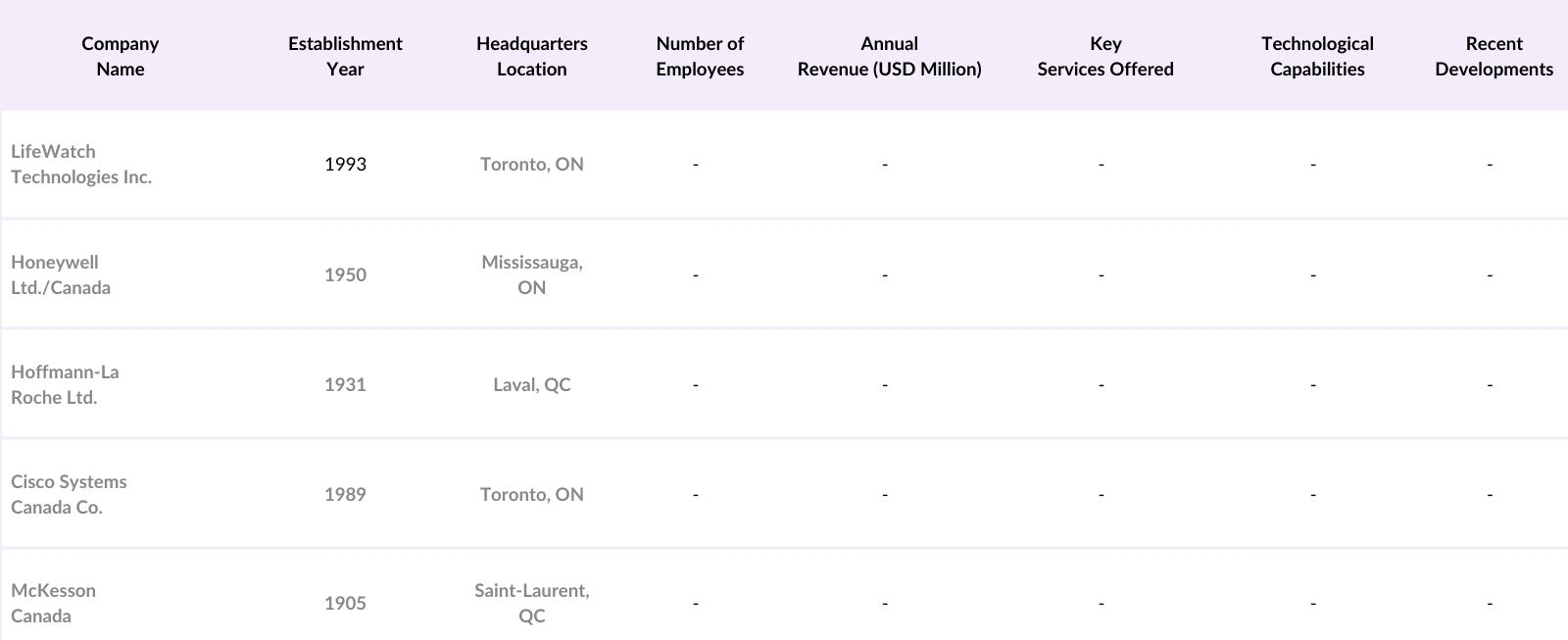This screenshot has width=1568, height=640.
Task: Click the Company Name column header
Action: click(120, 56)
